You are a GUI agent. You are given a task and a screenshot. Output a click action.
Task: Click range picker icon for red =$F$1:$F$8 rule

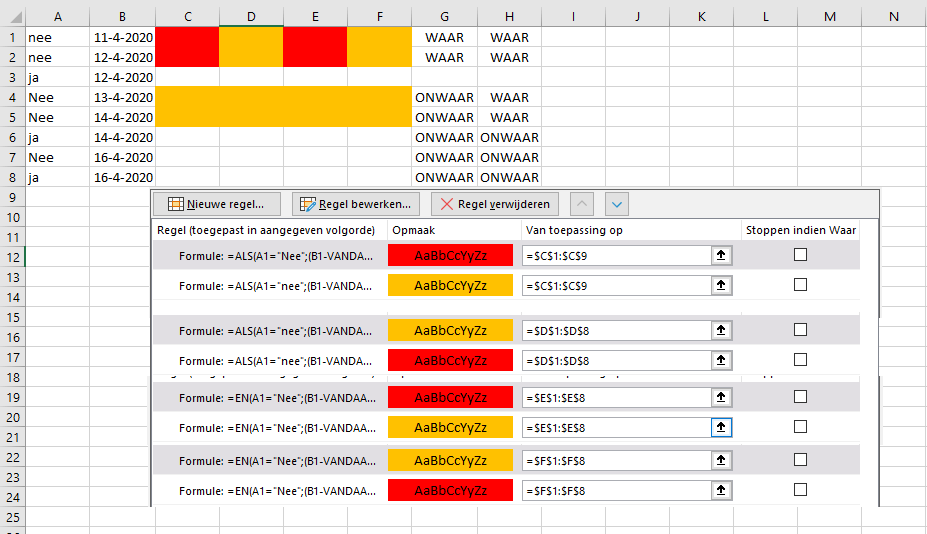(721, 490)
